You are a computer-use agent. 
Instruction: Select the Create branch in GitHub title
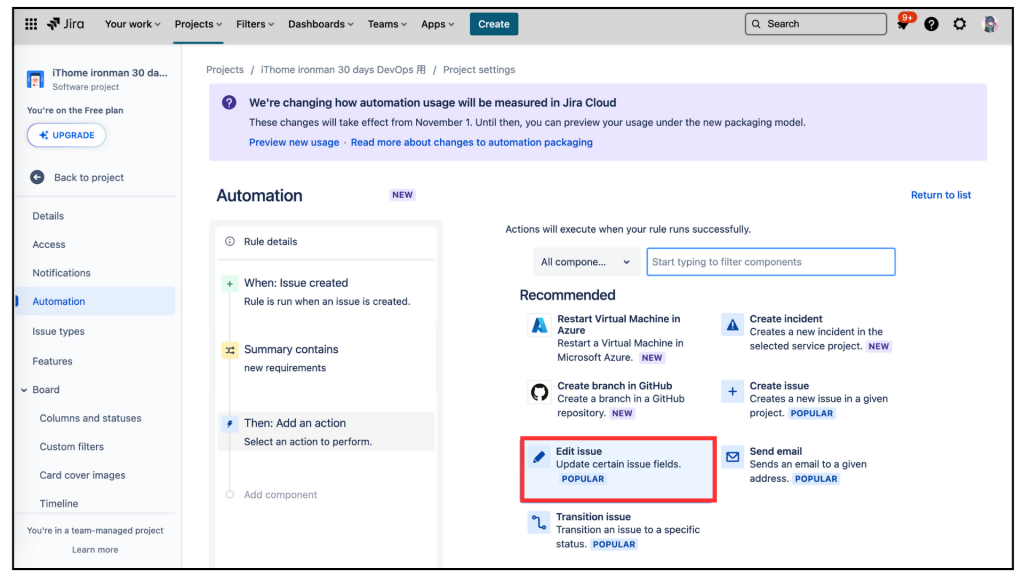(615, 386)
